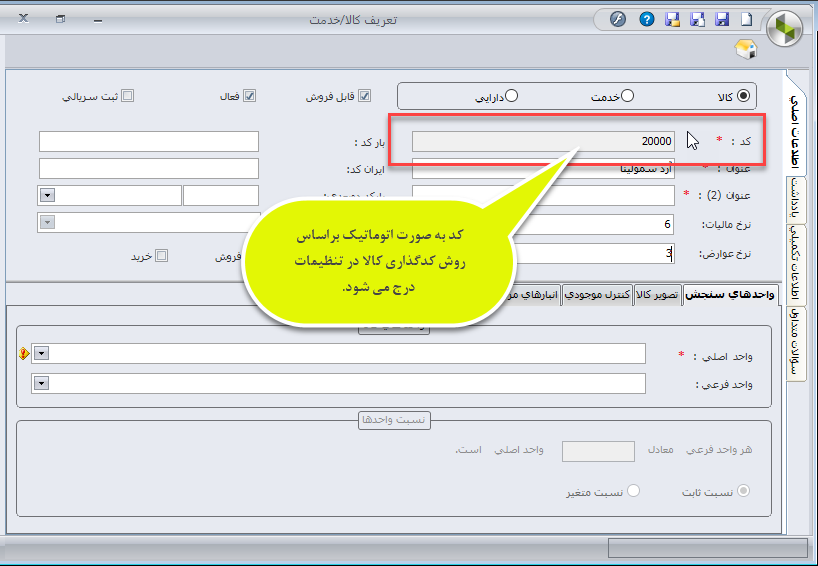
Task: Open the واحد اصلی dropdown arrow
Action: [x=42, y=354]
